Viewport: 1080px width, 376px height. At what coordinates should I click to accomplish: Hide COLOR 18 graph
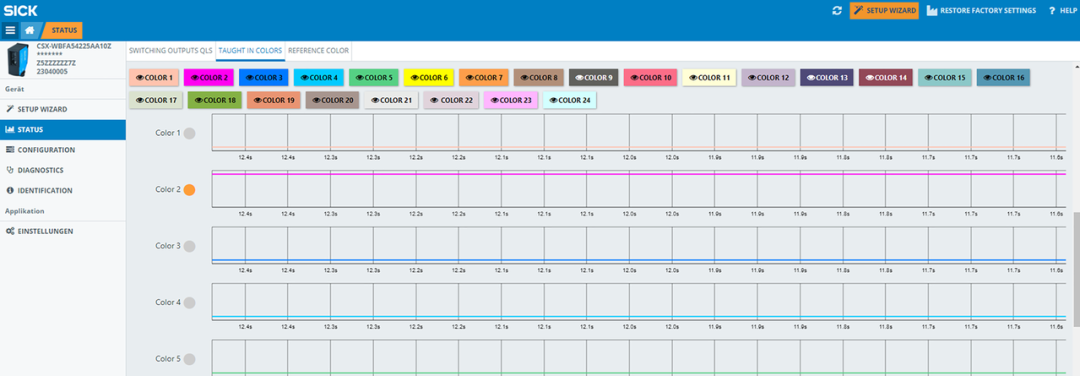tap(214, 101)
